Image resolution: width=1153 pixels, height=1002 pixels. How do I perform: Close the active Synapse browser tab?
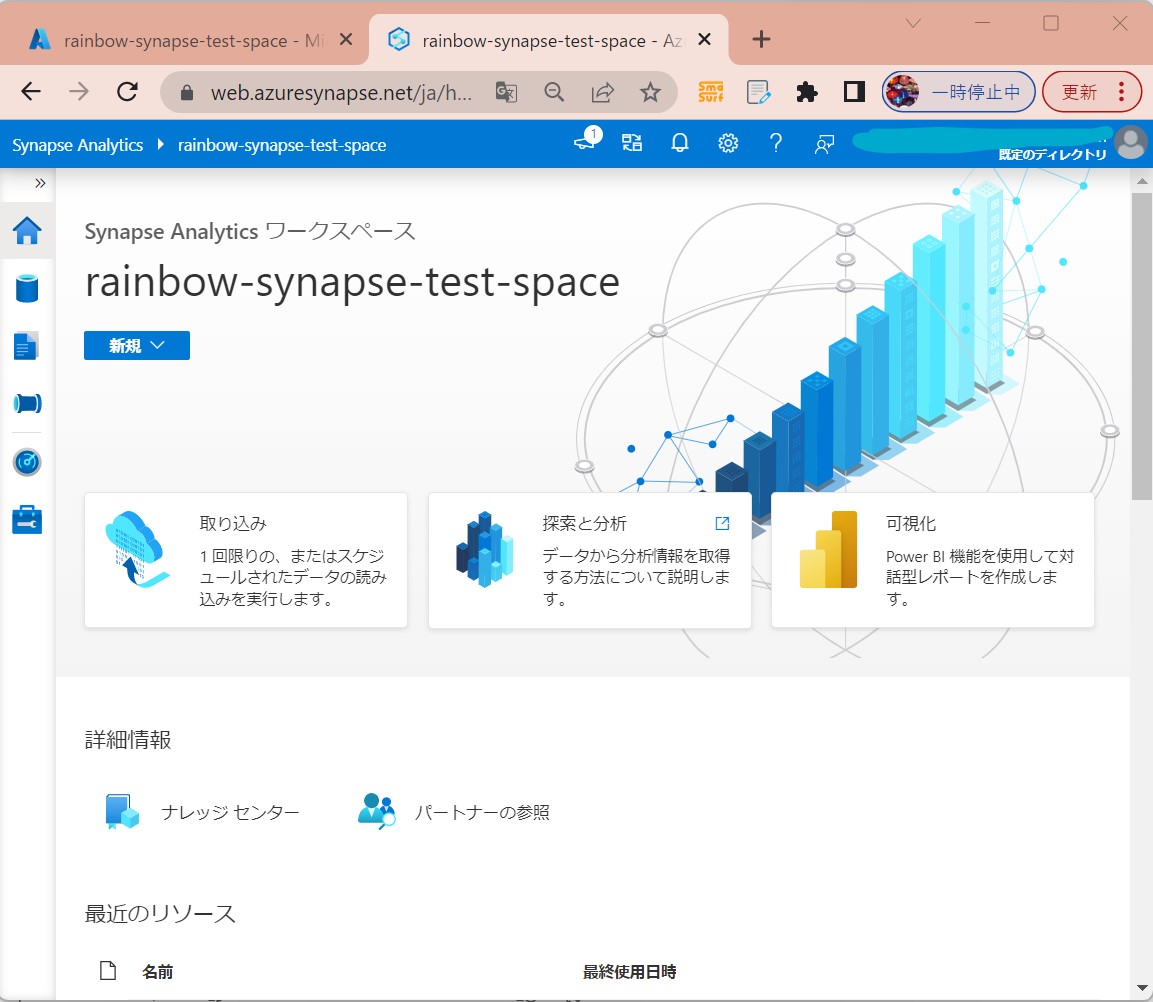coord(704,39)
